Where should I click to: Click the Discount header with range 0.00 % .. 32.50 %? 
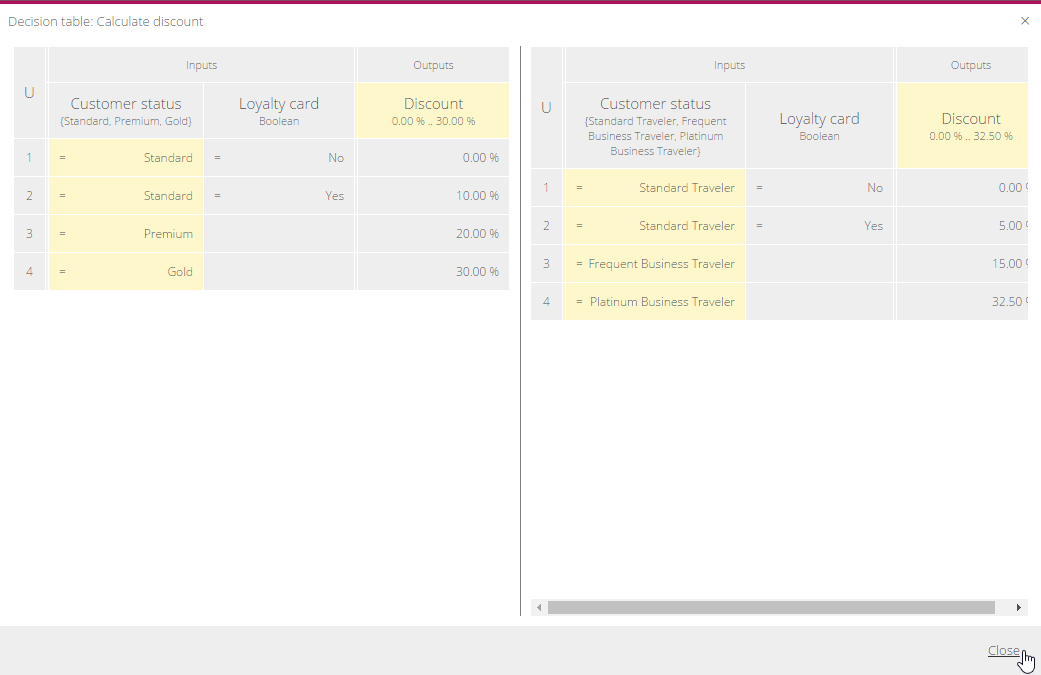tap(969, 125)
